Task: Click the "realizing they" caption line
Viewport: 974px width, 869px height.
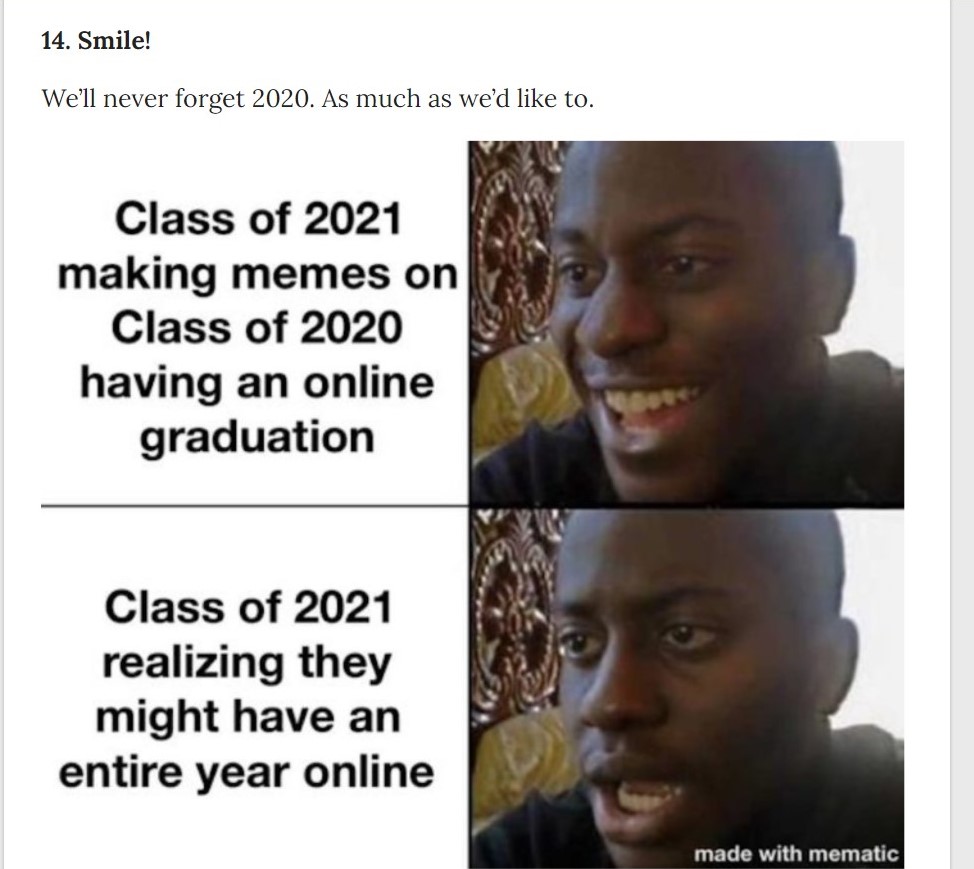Action: pos(247,663)
